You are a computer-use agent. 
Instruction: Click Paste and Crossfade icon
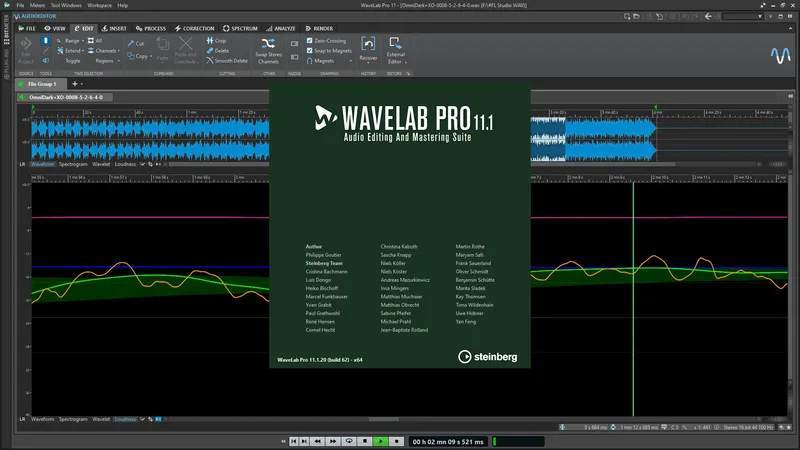click(185, 43)
